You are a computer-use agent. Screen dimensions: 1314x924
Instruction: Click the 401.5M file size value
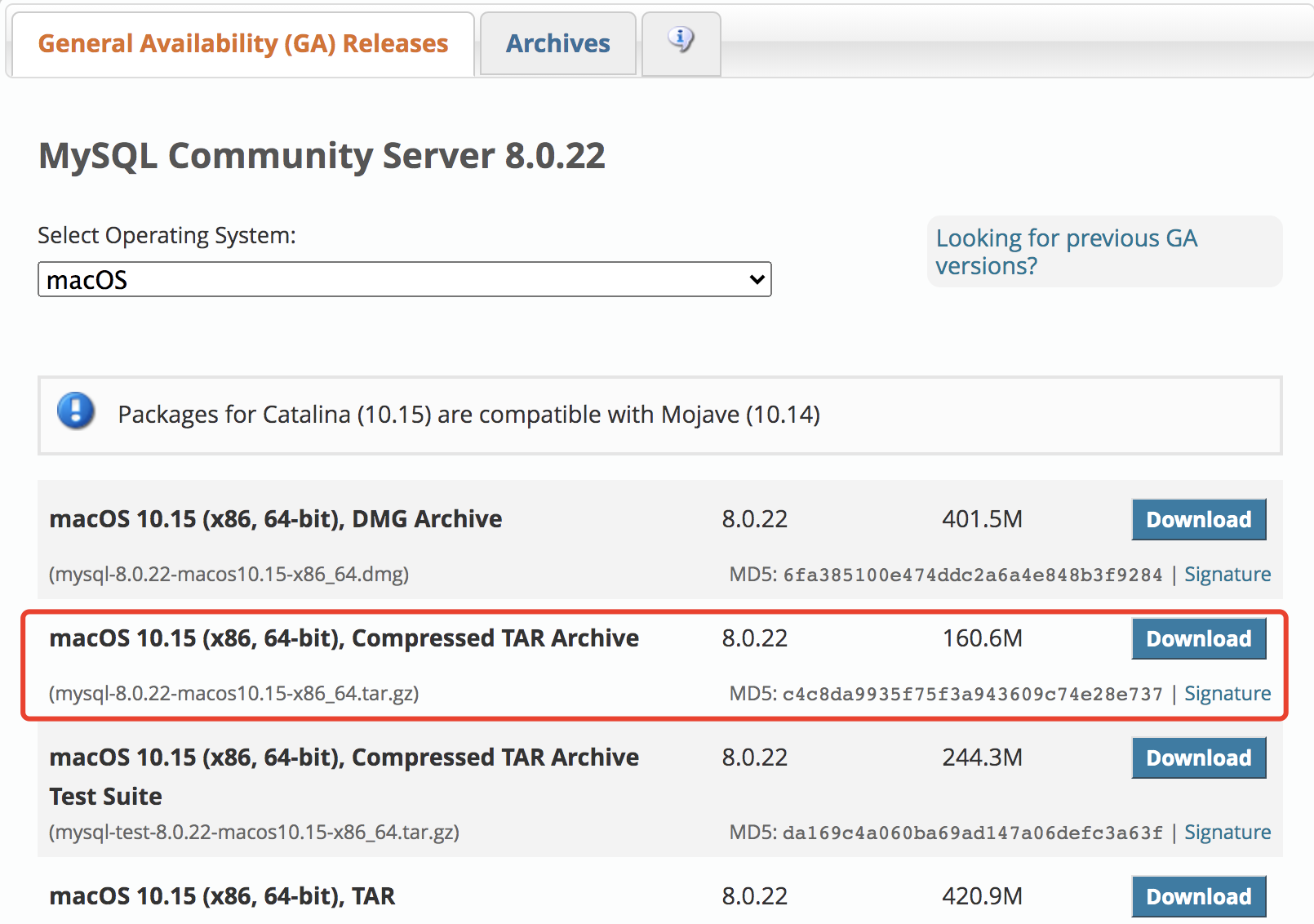983,519
